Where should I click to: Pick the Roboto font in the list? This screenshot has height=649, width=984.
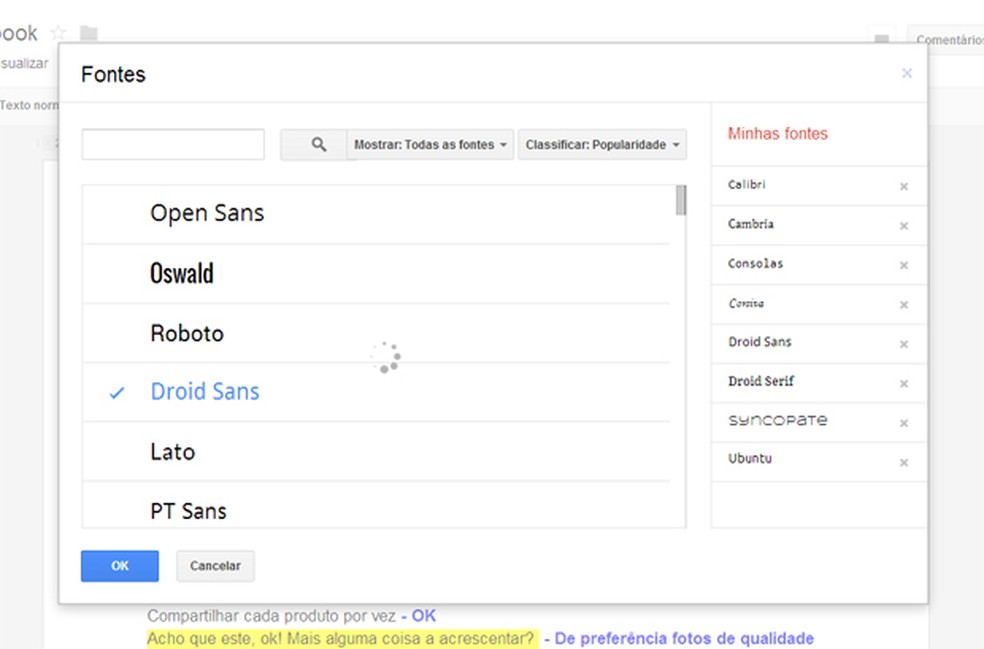187,333
